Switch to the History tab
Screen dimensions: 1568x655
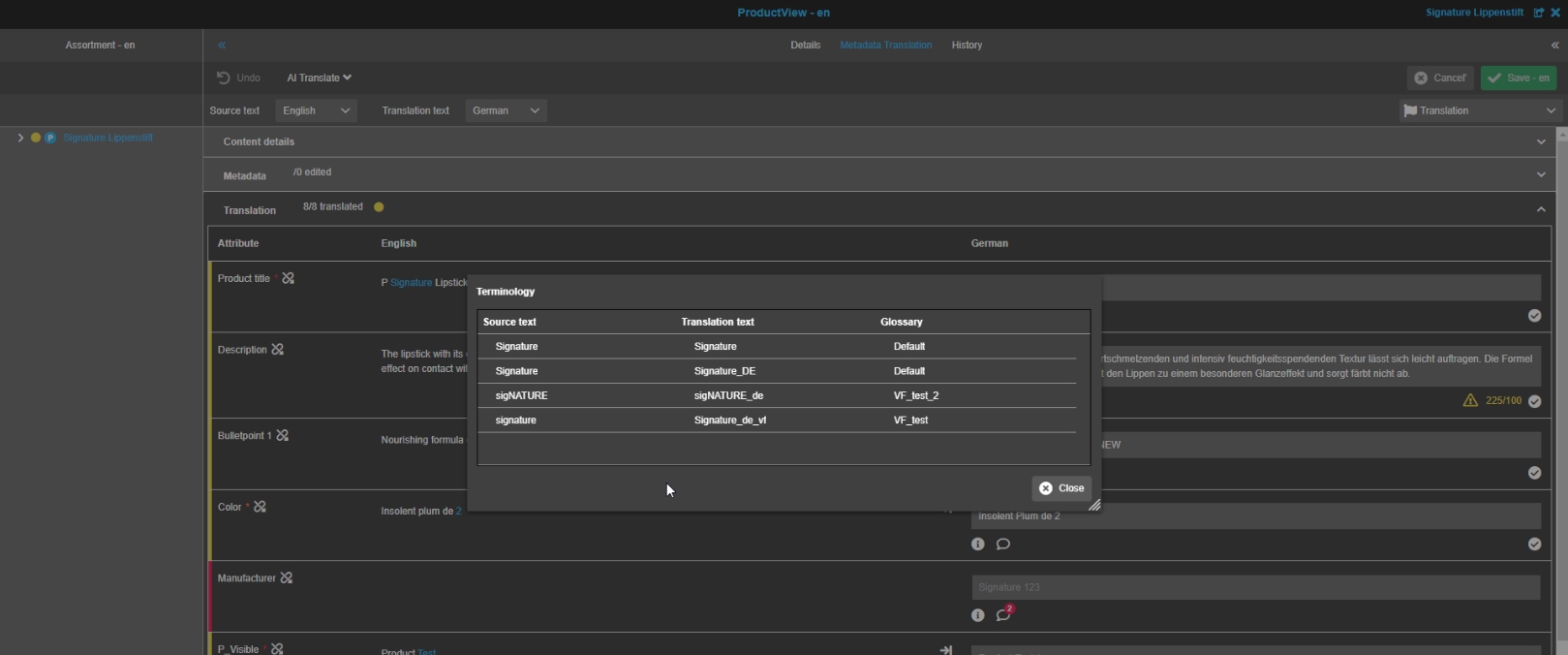click(x=967, y=46)
